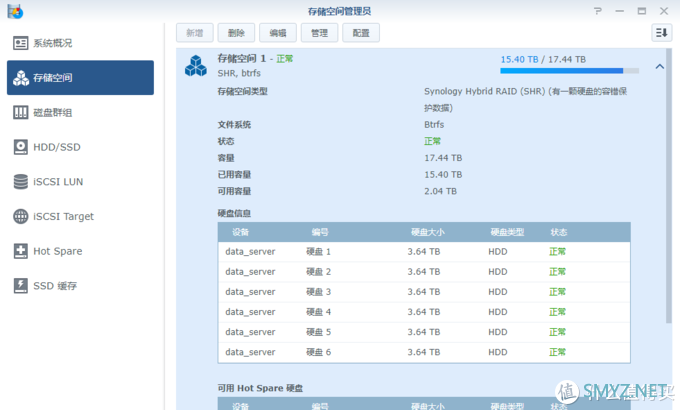
Task: Click the 状态 column header in 硬盘信息
Action: point(559,232)
